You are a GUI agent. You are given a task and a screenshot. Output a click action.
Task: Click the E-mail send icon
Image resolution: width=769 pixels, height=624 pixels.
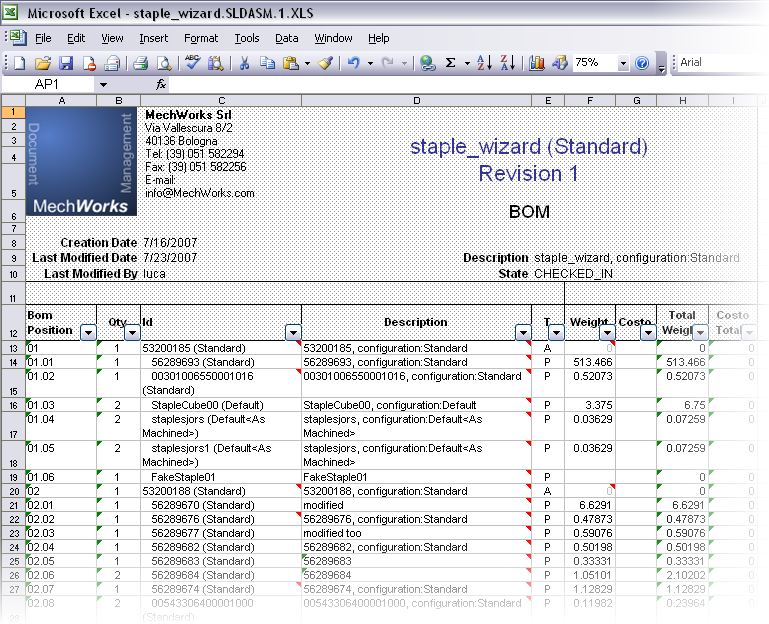(113, 63)
